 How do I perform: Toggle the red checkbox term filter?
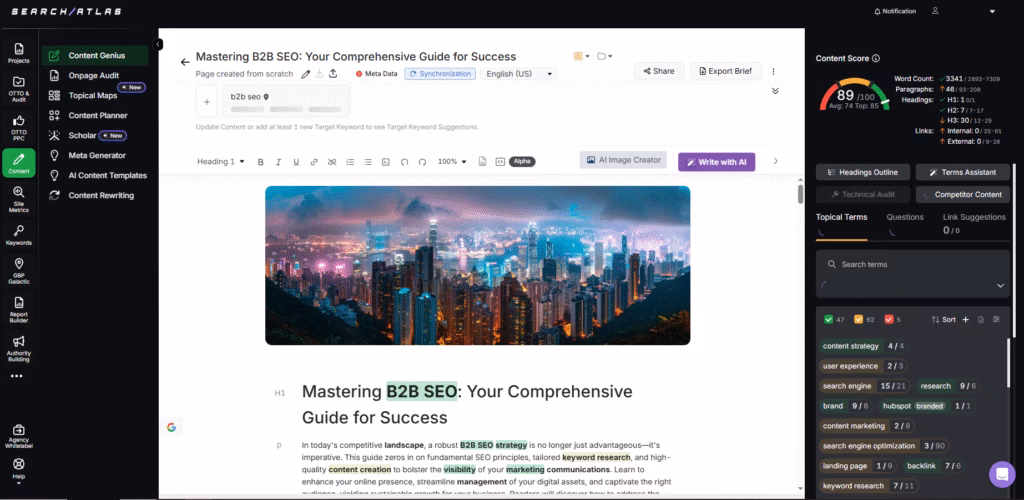pyautogui.click(x=888, y=320)
